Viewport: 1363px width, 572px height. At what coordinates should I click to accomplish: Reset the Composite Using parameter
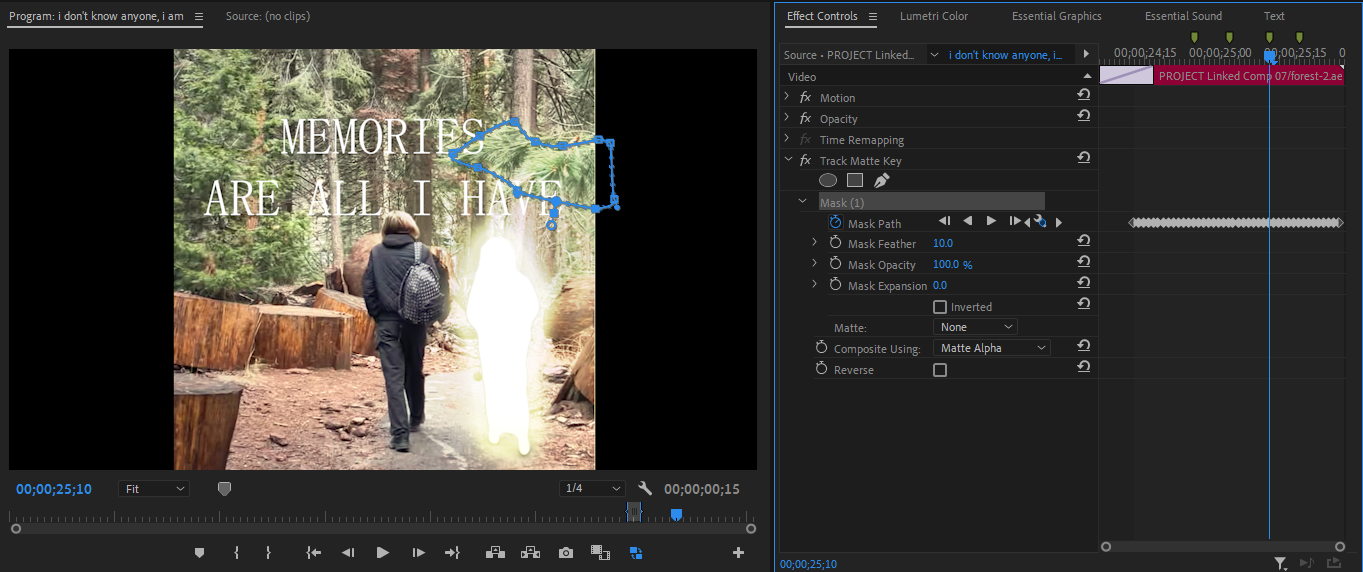pyautogui.click(x=1083, y=346)
